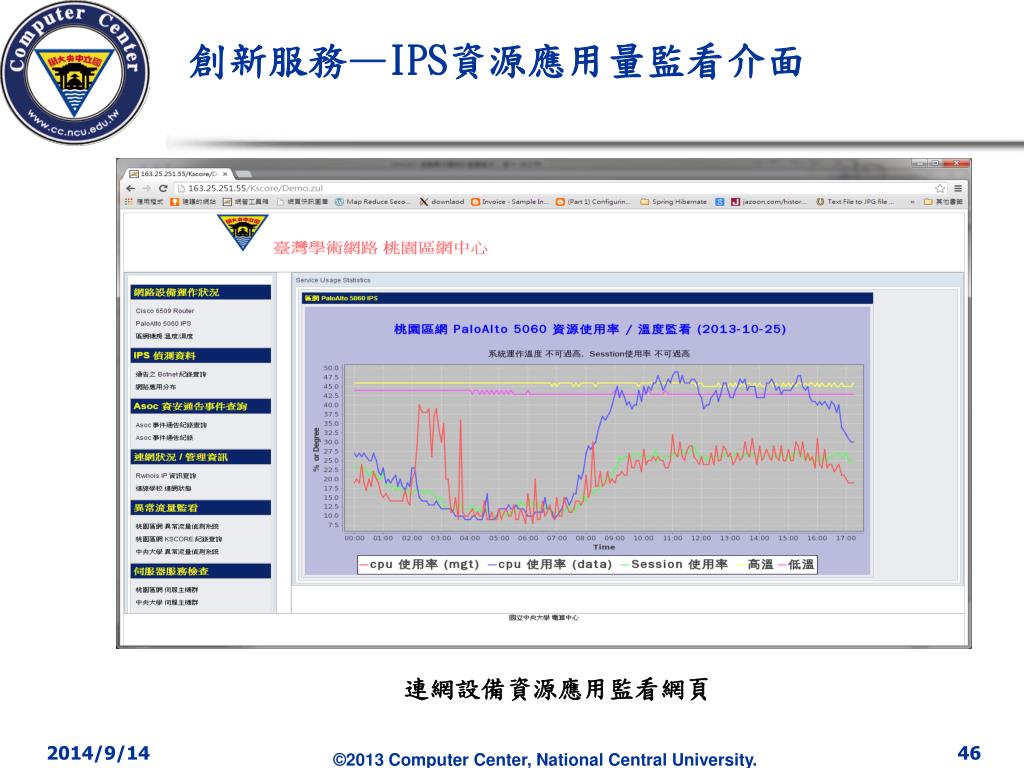The width and height of the screenshot is (1024, 768).
Task: Open the Botnet 紀錄查詢 sidebar link
Action: [x=170, y=374]
